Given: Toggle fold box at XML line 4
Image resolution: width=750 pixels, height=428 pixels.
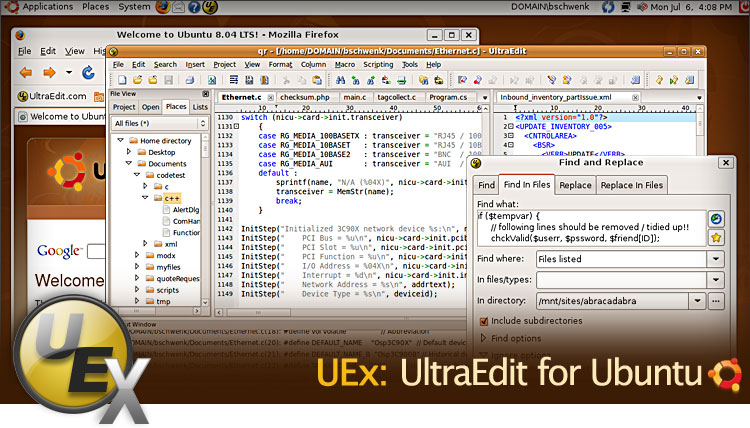Looking at the screenshot, I should 510,145.
